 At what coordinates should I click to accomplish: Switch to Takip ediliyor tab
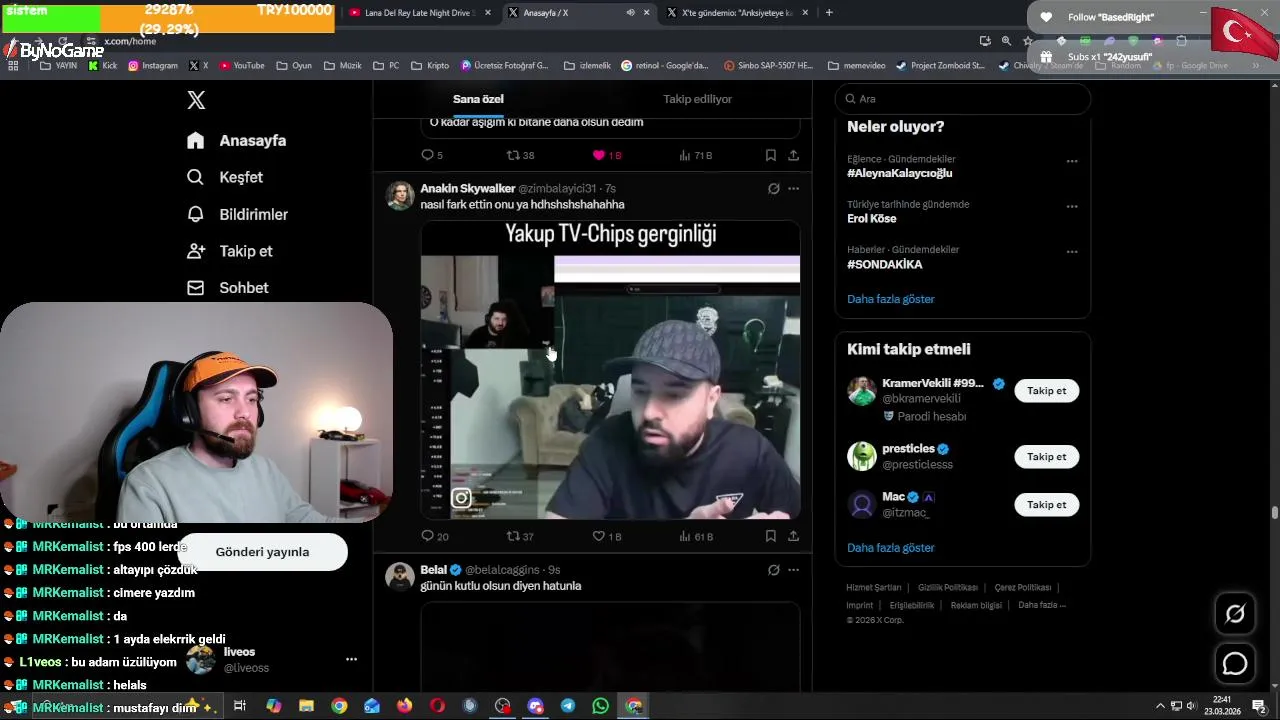coord(697,99)
